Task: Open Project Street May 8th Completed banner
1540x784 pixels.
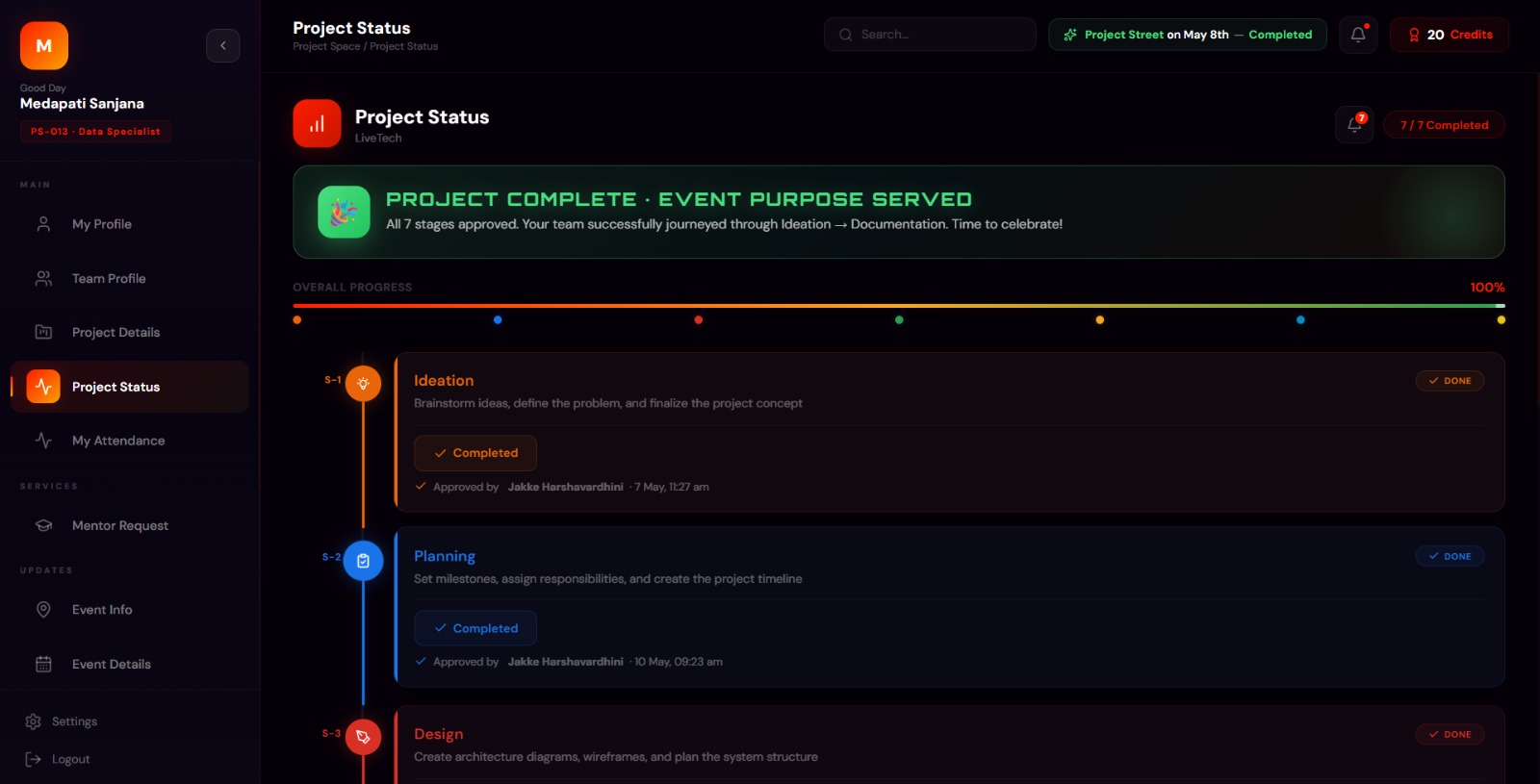Action: [1188, 35]
